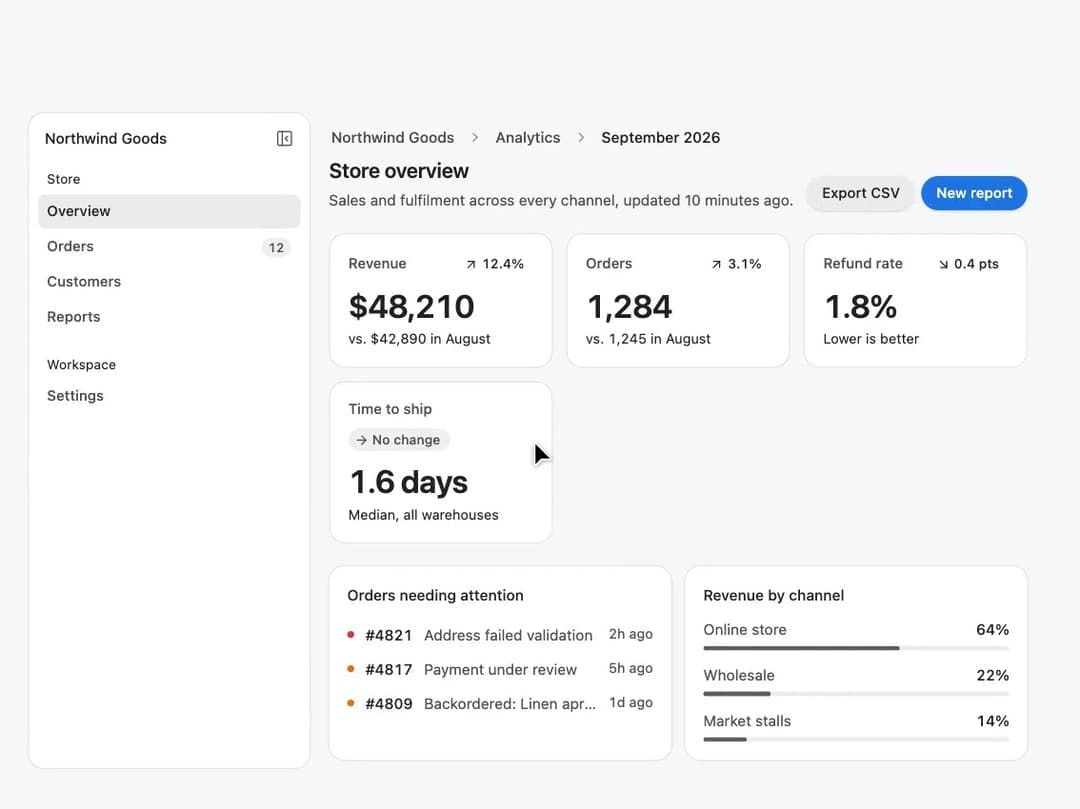The width and height of the screenshot is (1080, 809).
Task: Open Customers in the sidebar
Action: (169, 282)
